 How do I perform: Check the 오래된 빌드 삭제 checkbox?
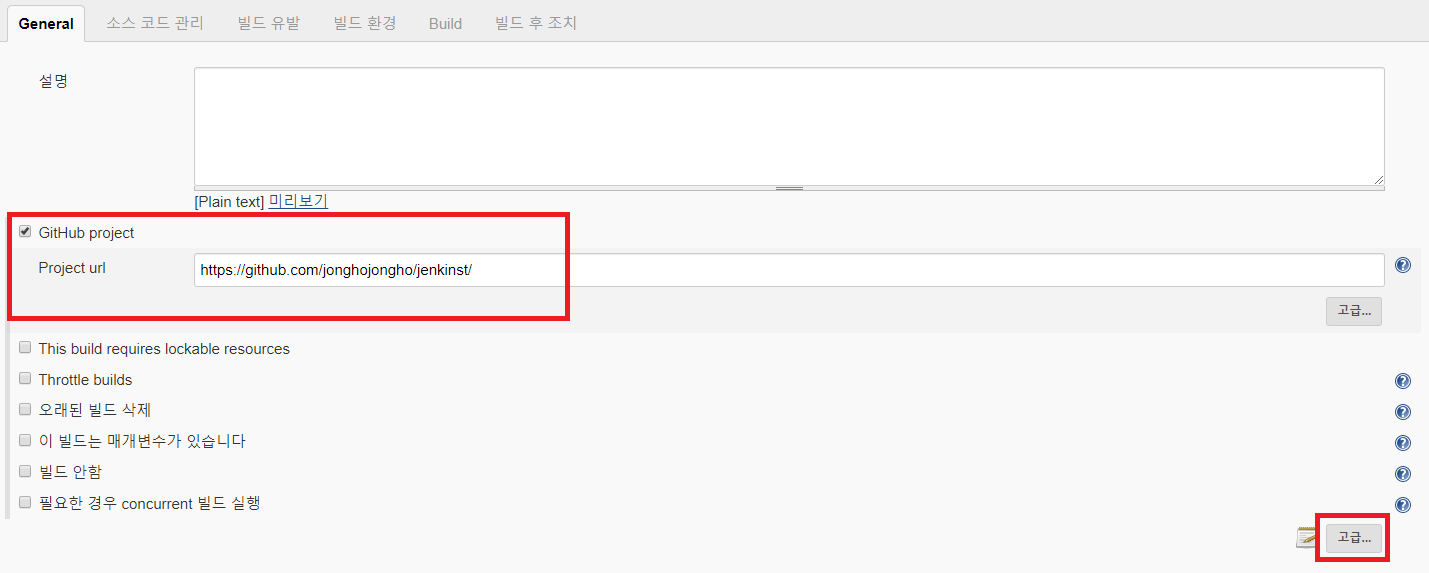(x=25, y=409)
